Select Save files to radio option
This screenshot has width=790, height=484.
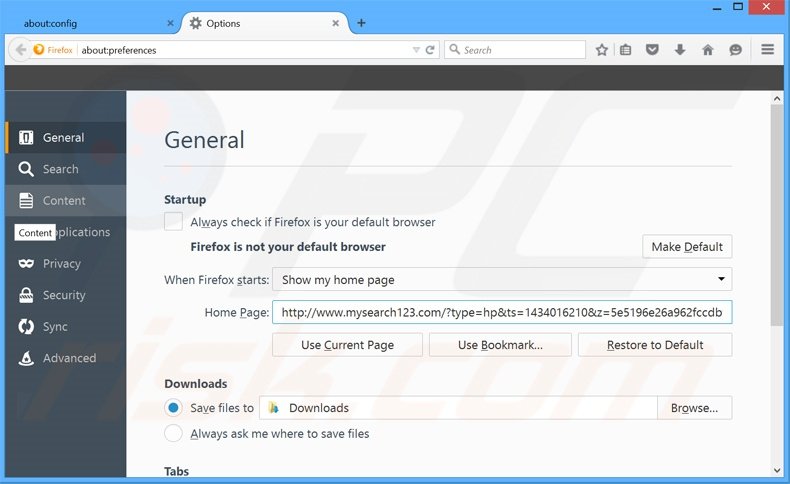pyautogui.click(x=173, y=408)
